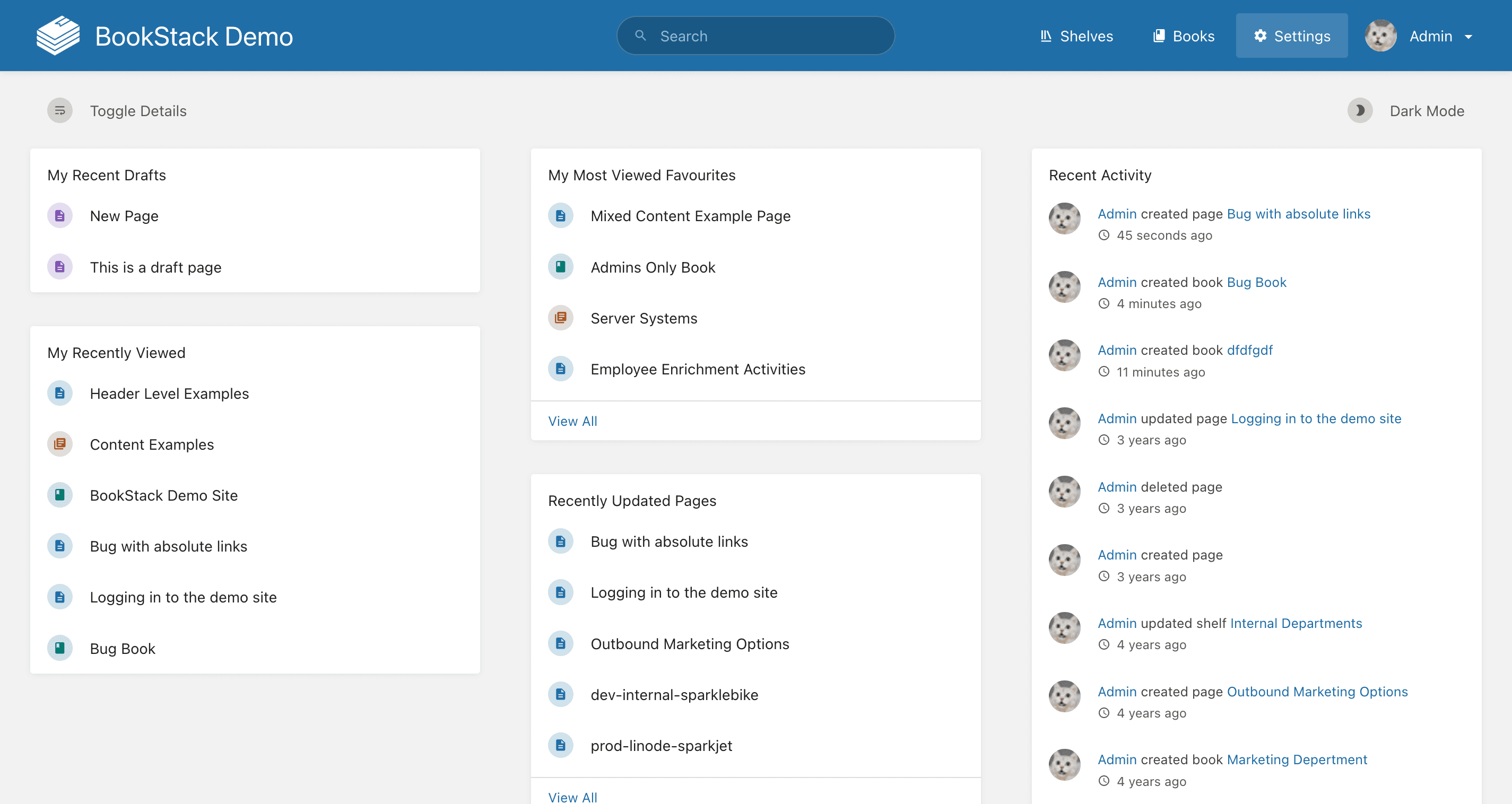Click the Server Systems chapter icon

pos(561,318)
